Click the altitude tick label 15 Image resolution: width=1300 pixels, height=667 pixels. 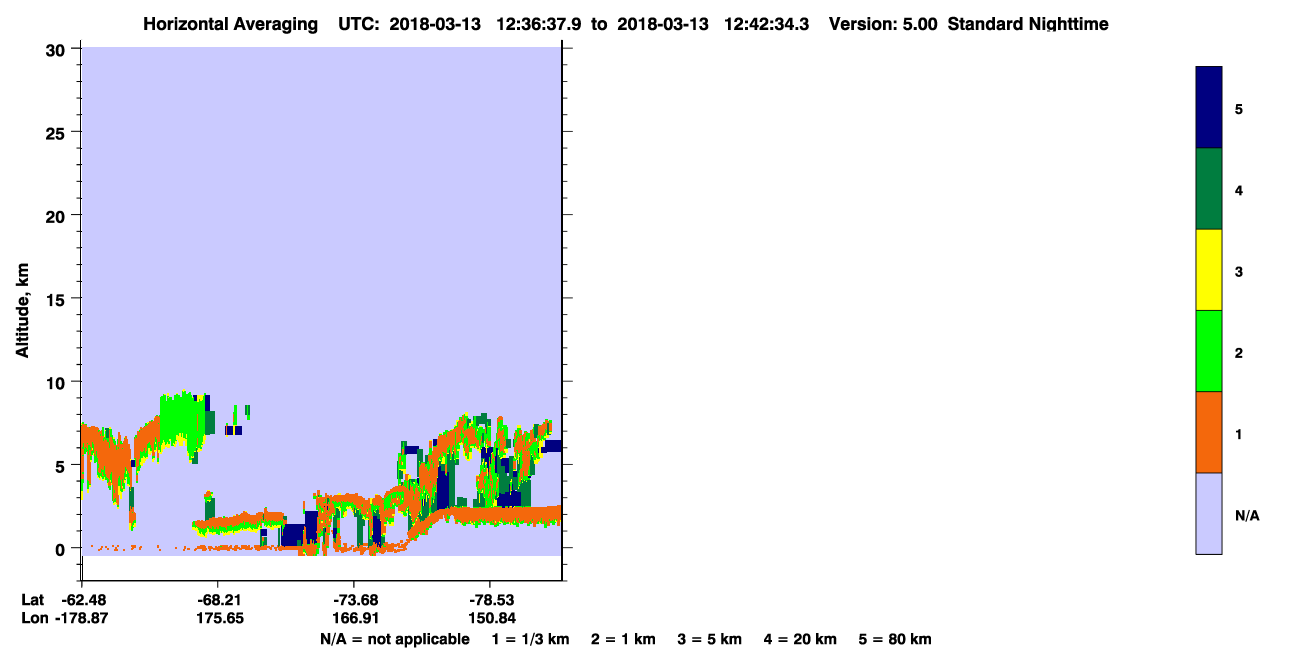[58, 298]
